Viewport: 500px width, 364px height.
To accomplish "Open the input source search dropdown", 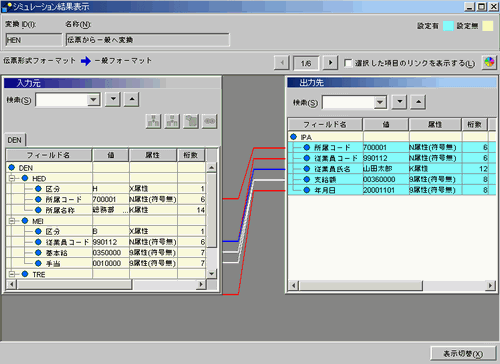I will [93, 99].
